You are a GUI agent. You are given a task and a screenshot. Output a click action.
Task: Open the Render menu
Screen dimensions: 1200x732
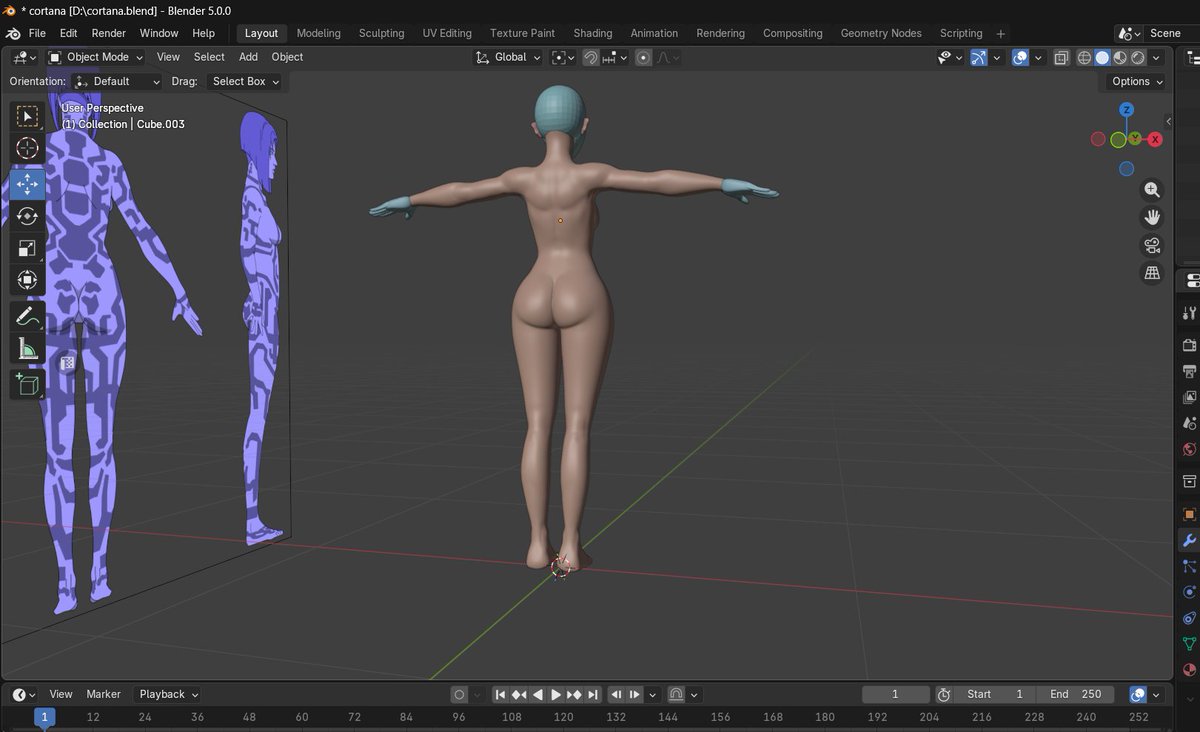pos(108,33)
